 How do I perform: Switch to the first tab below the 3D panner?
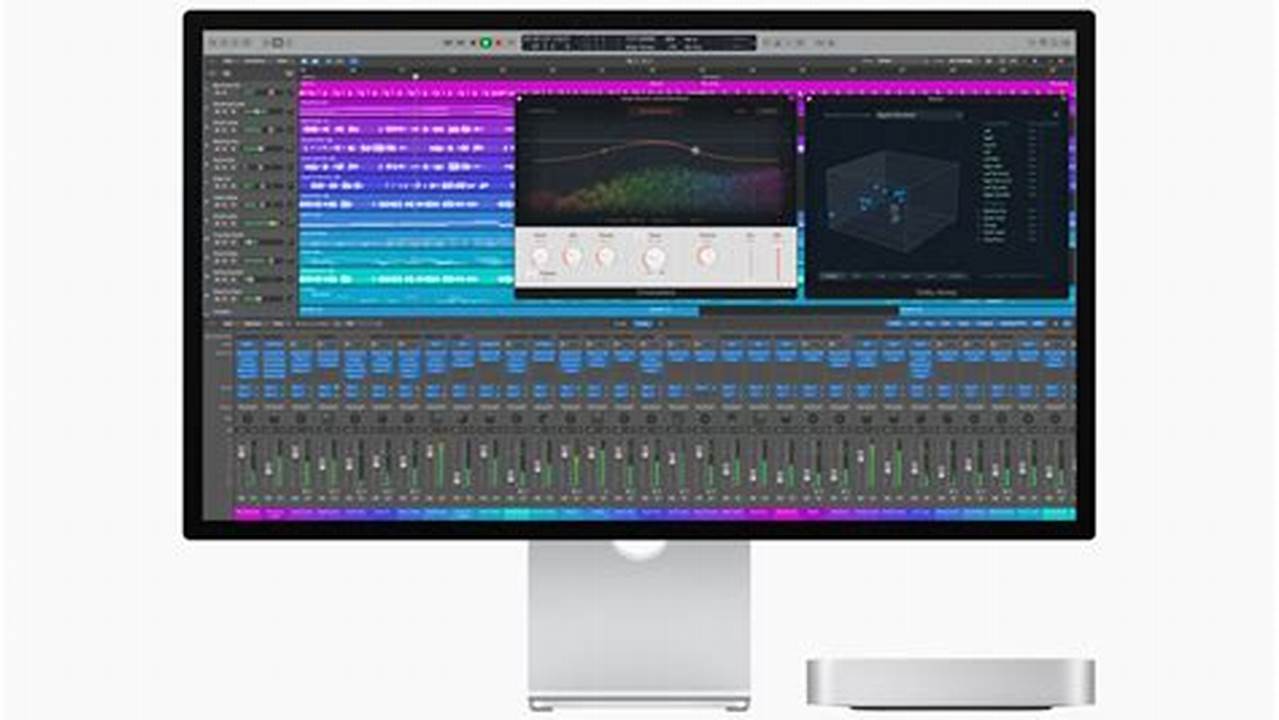[829, 275]
